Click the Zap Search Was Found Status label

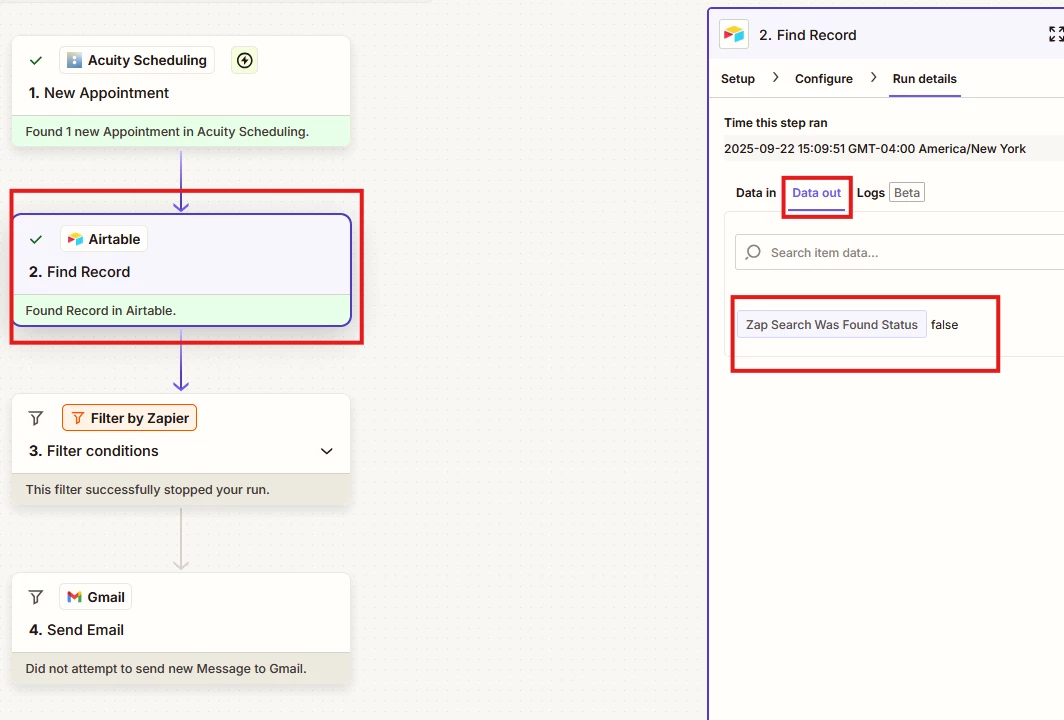[x=832, y=325]
